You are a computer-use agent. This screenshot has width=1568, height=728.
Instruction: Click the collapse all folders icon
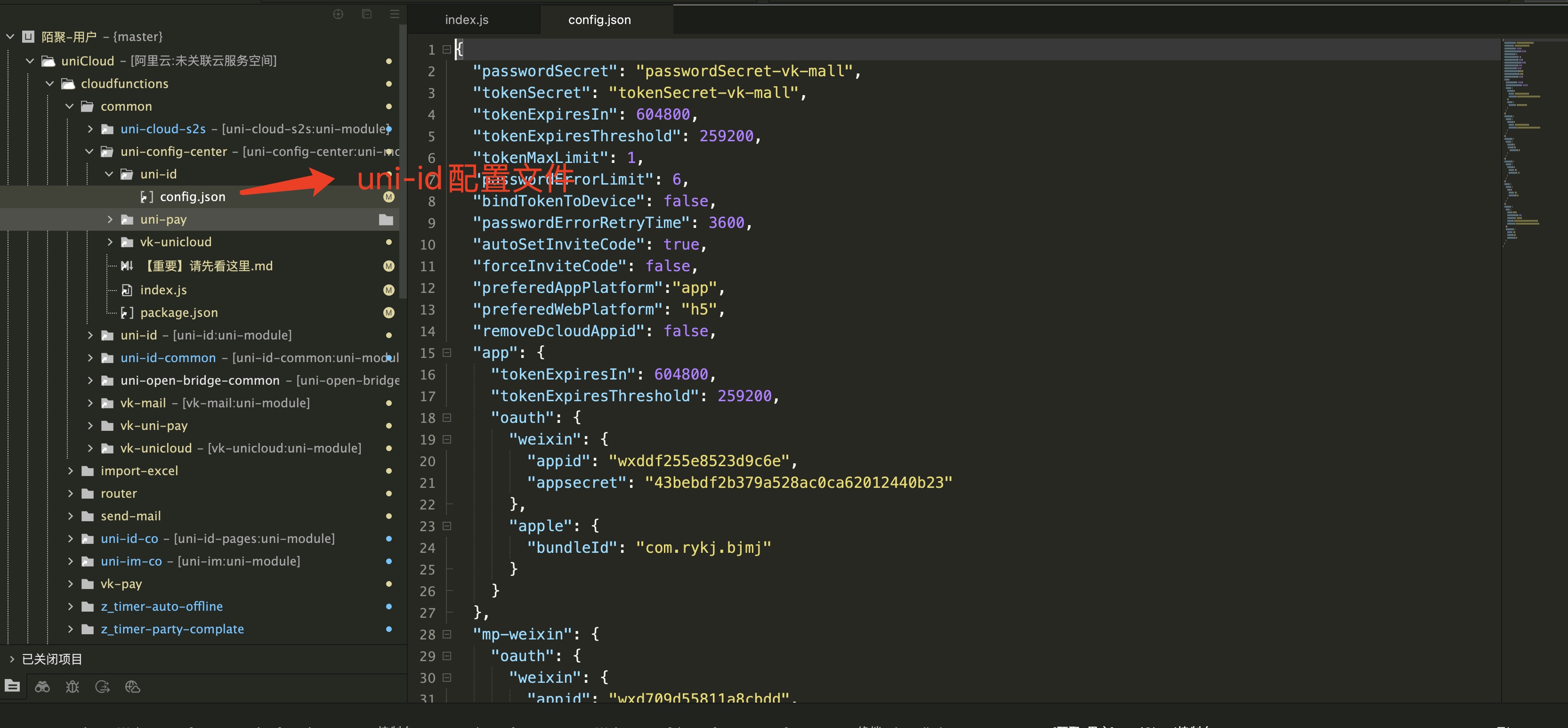click(x=366, y=14)
